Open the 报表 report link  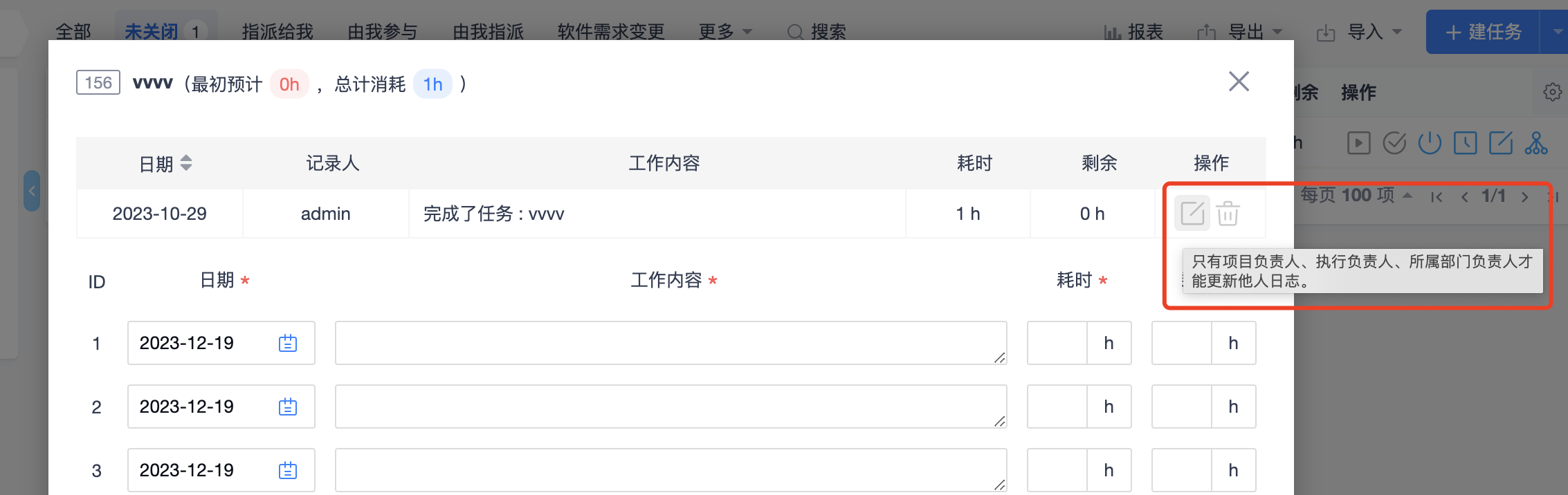pyautogui.click(x=1133, y=32)
